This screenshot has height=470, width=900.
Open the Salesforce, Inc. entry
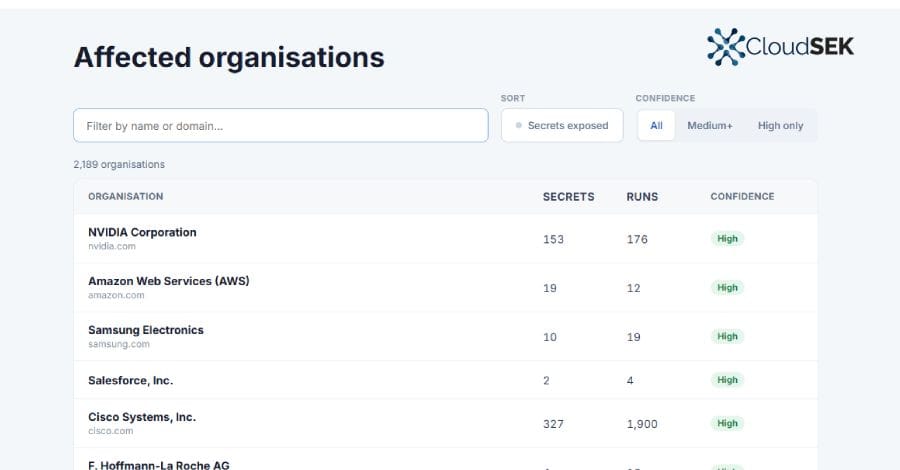pyautogui.click(x=445, y=380)
